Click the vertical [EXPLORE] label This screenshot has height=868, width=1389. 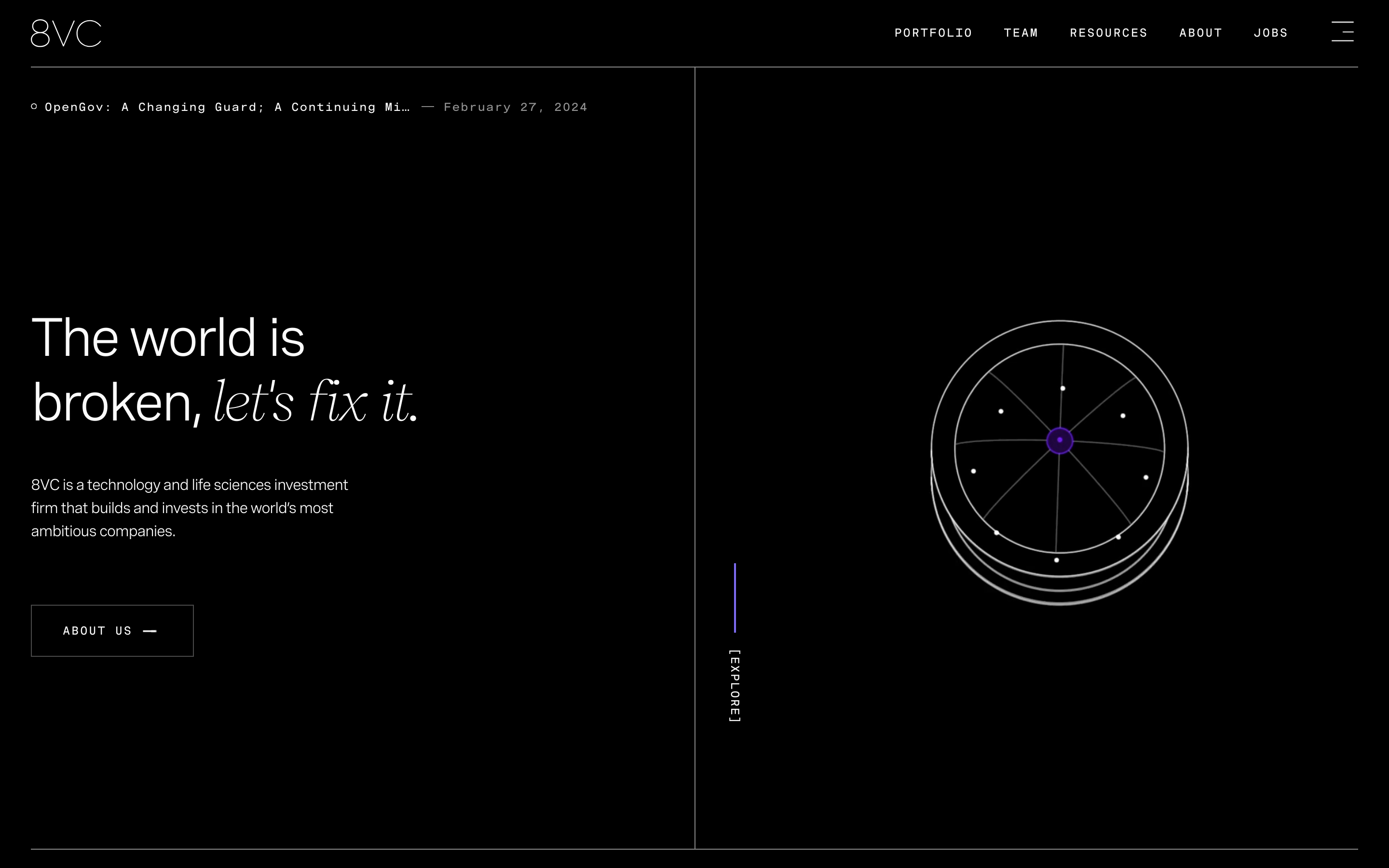(735, 686)
